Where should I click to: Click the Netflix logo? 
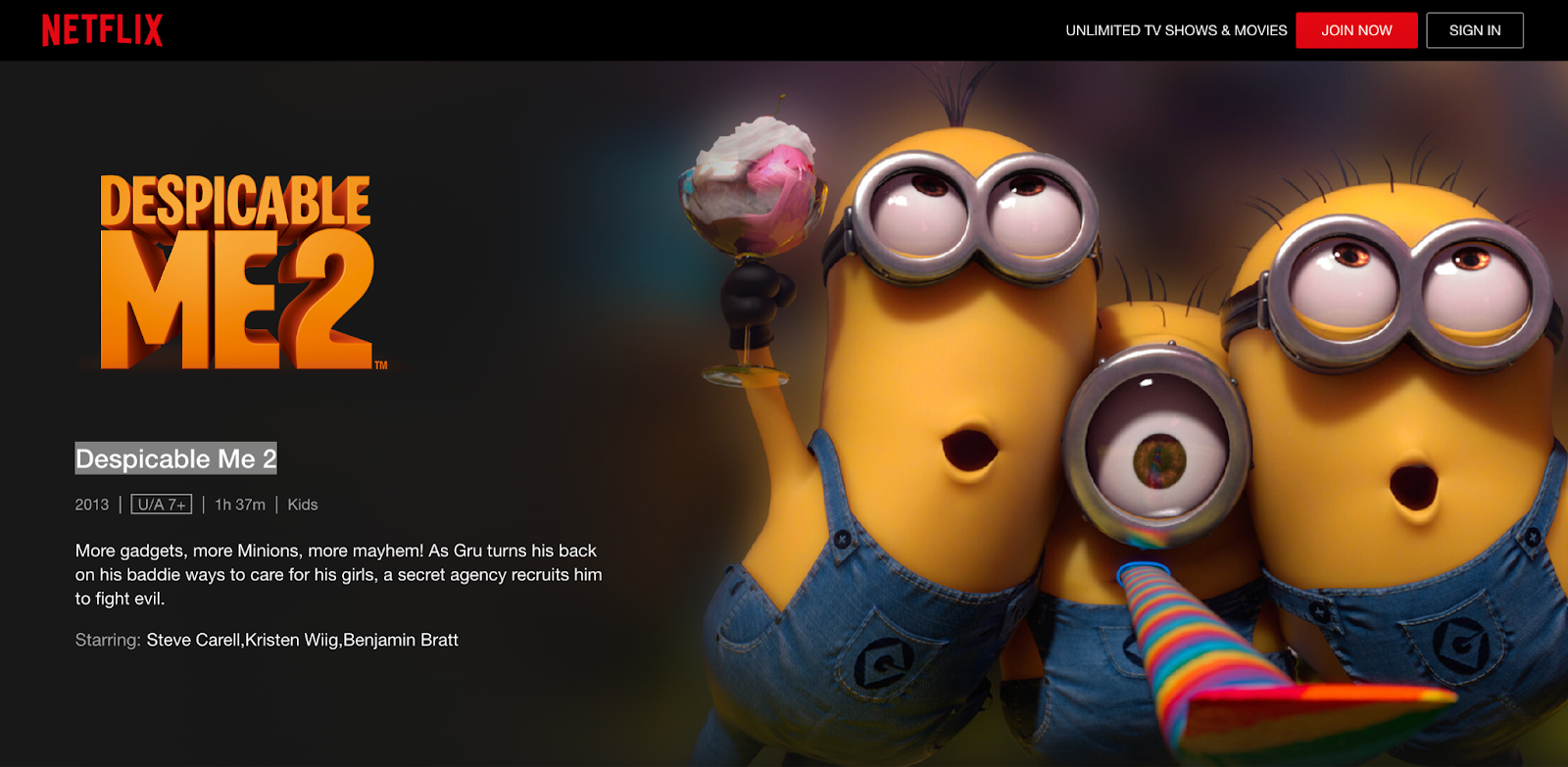(102, 30)
